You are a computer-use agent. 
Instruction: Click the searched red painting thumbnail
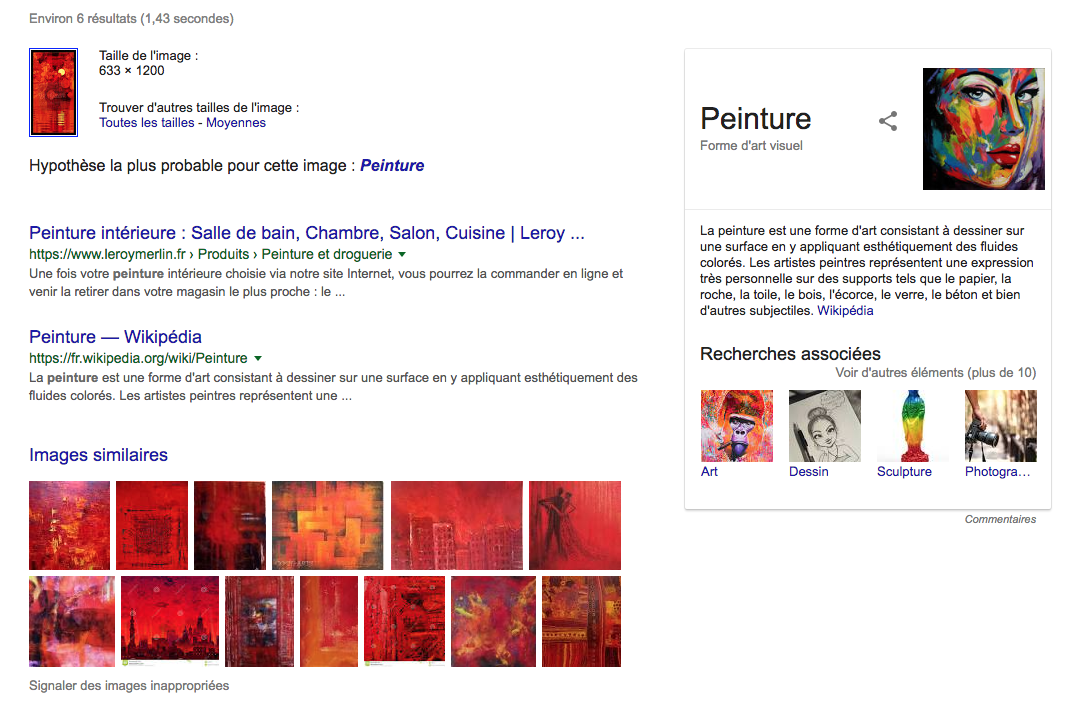(54, 92)
